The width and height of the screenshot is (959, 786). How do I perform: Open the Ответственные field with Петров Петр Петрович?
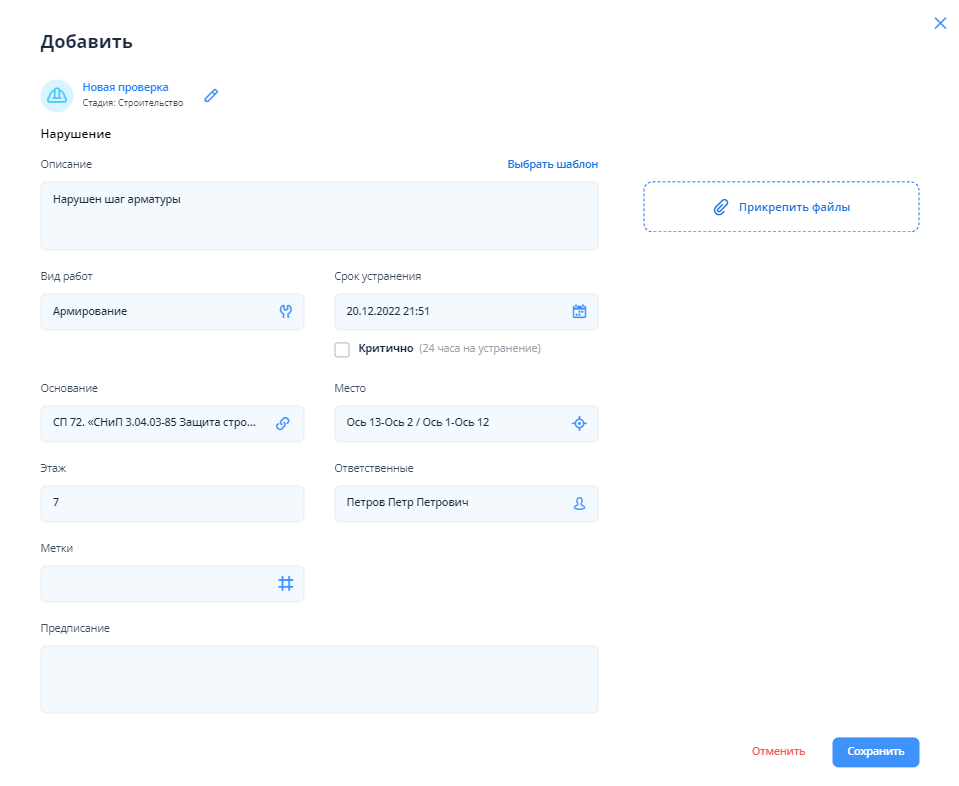tap(450, 503)
